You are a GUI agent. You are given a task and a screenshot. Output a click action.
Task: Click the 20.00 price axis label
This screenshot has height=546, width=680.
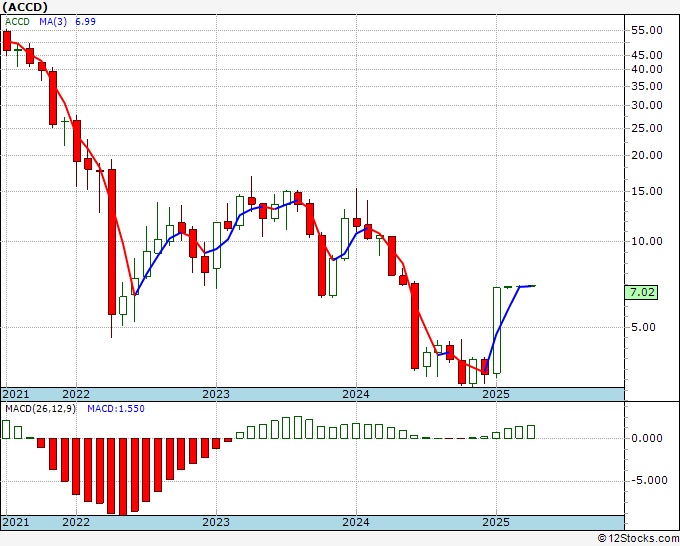(647, 155)
